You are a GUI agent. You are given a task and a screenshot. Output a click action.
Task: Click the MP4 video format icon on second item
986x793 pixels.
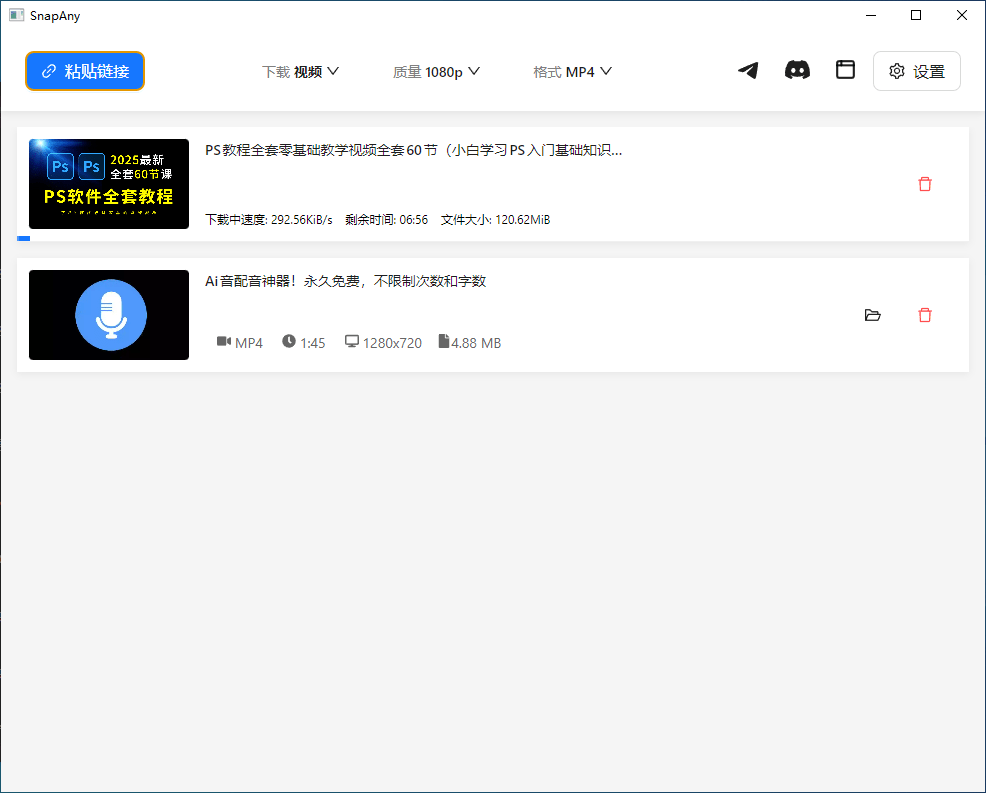pos(224,341)
